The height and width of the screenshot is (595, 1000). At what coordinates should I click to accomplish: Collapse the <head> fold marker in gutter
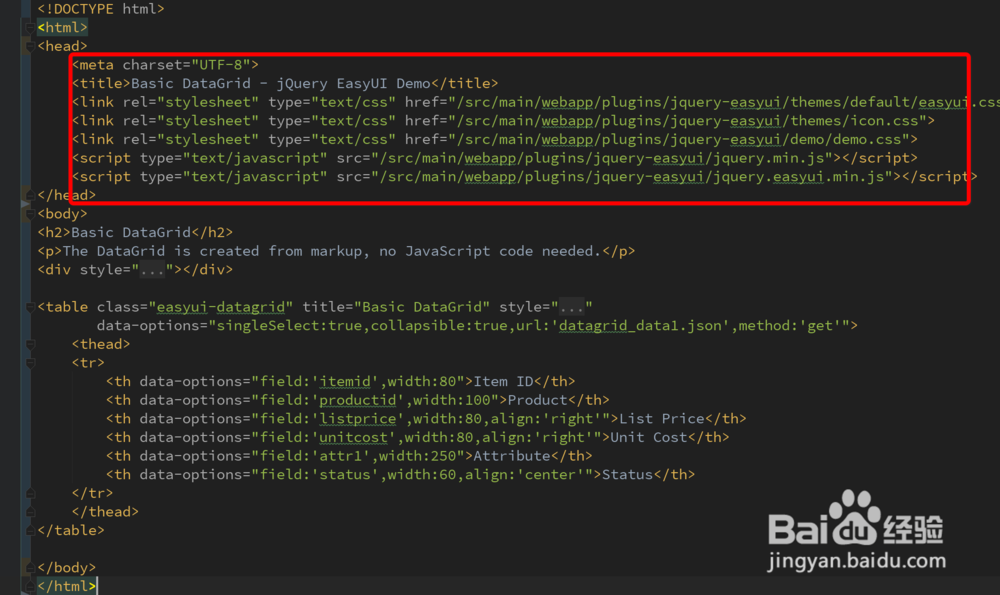(29, 47)
